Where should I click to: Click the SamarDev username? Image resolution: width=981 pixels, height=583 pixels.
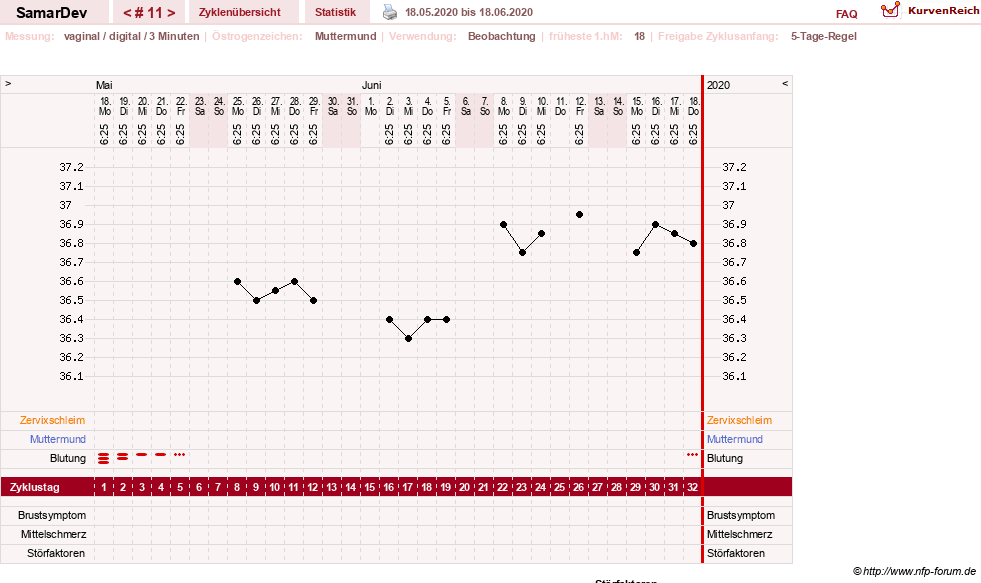click(51, 13)
